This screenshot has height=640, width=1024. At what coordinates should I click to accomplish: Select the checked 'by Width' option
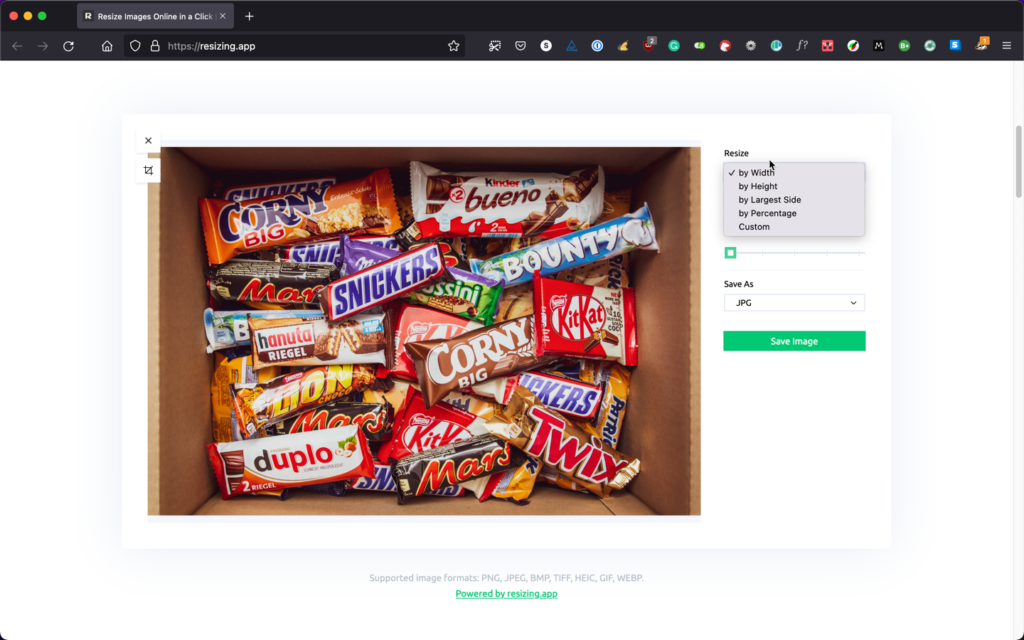coord(756,173)
